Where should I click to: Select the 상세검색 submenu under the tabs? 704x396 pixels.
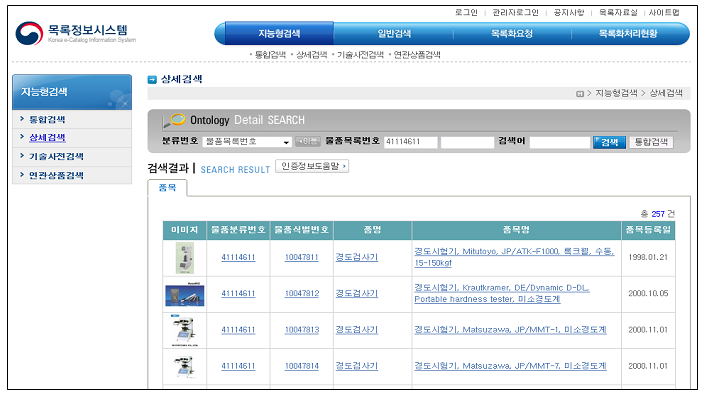[312, 55]
